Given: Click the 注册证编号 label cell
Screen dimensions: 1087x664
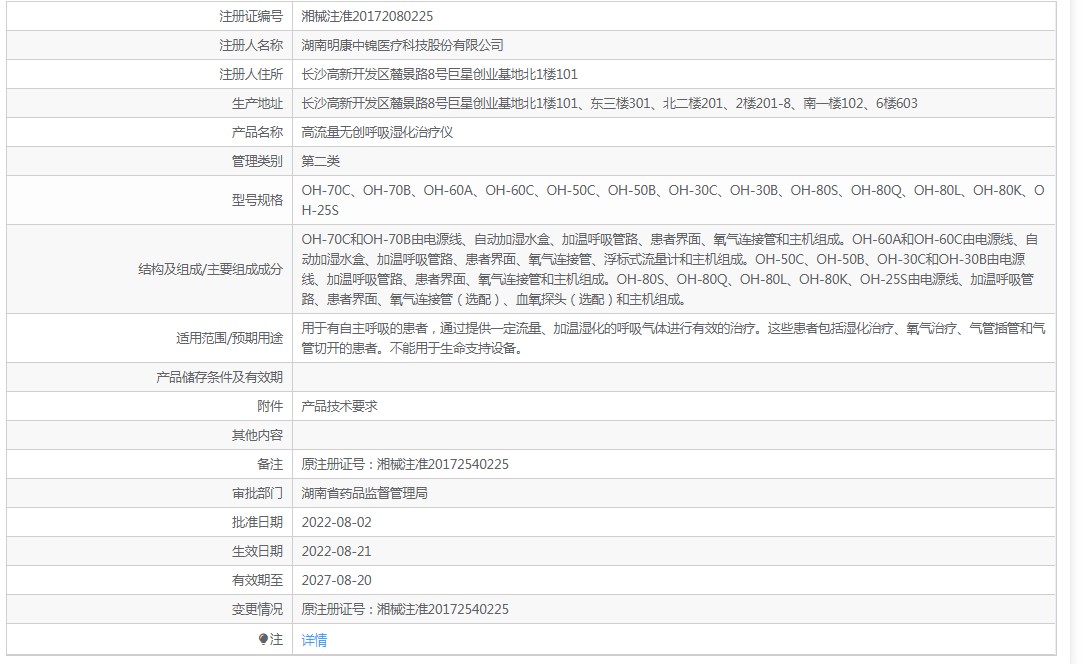Looking at the screenshot, I should 251,16.
